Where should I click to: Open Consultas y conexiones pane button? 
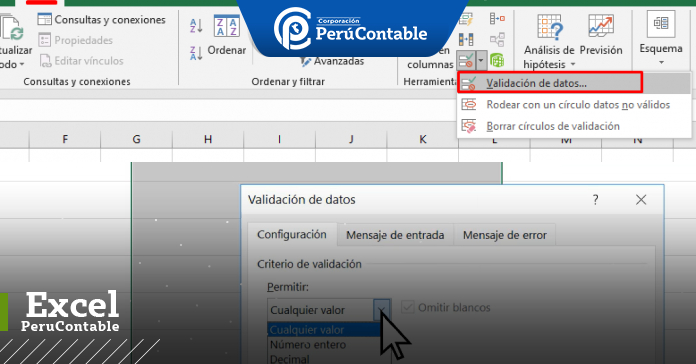[102, 20]
